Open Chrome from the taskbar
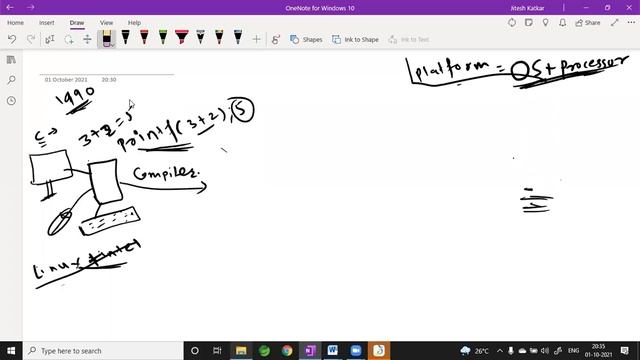Viewport: 640px width, 360px height. click(287, 351)
